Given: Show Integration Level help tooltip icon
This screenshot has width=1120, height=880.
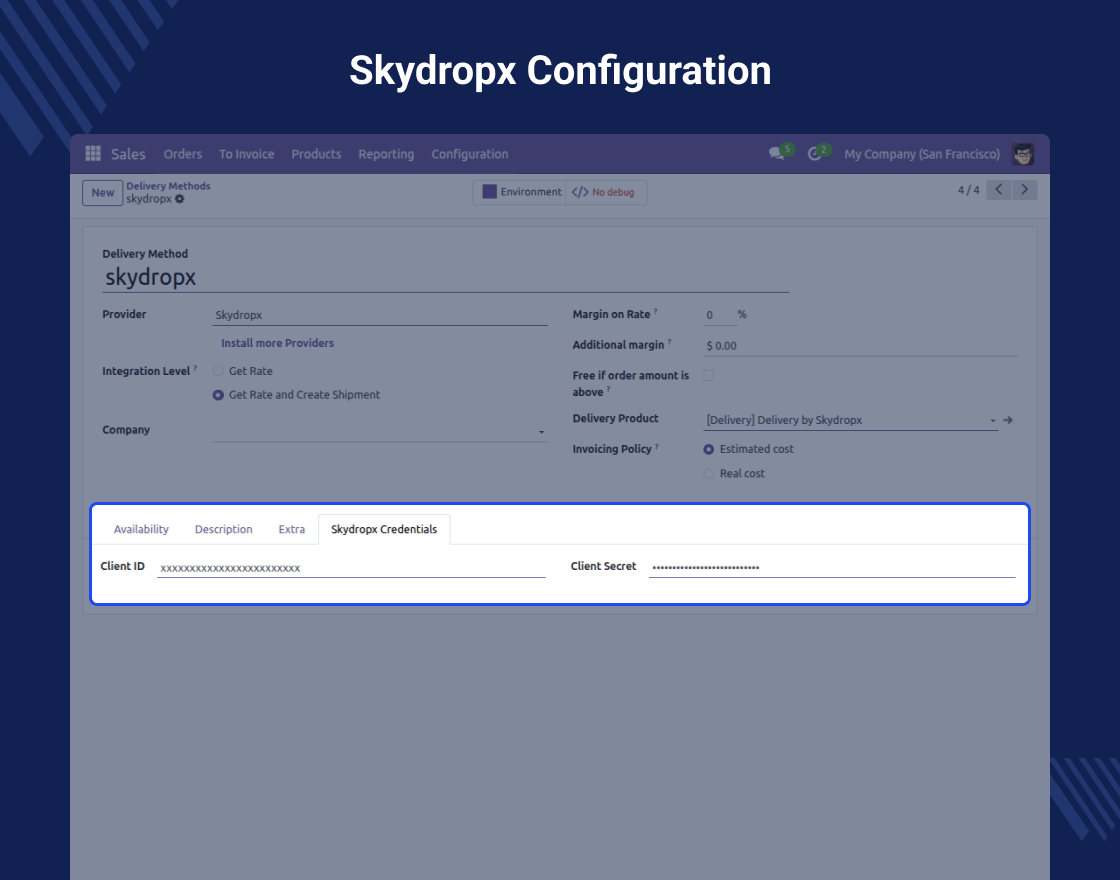Looking at the screenshot, I should click(195, 369).
